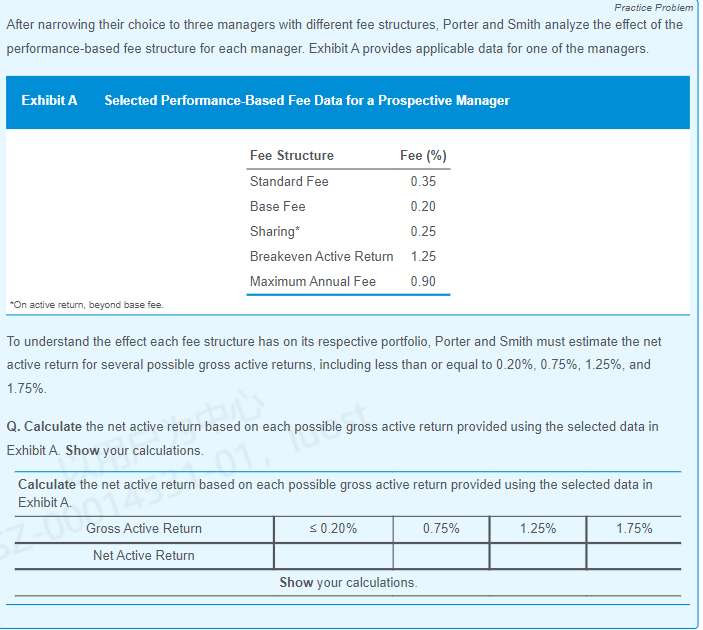Click the empty Net Active Return cell under 0.75%

pos(440,556)
